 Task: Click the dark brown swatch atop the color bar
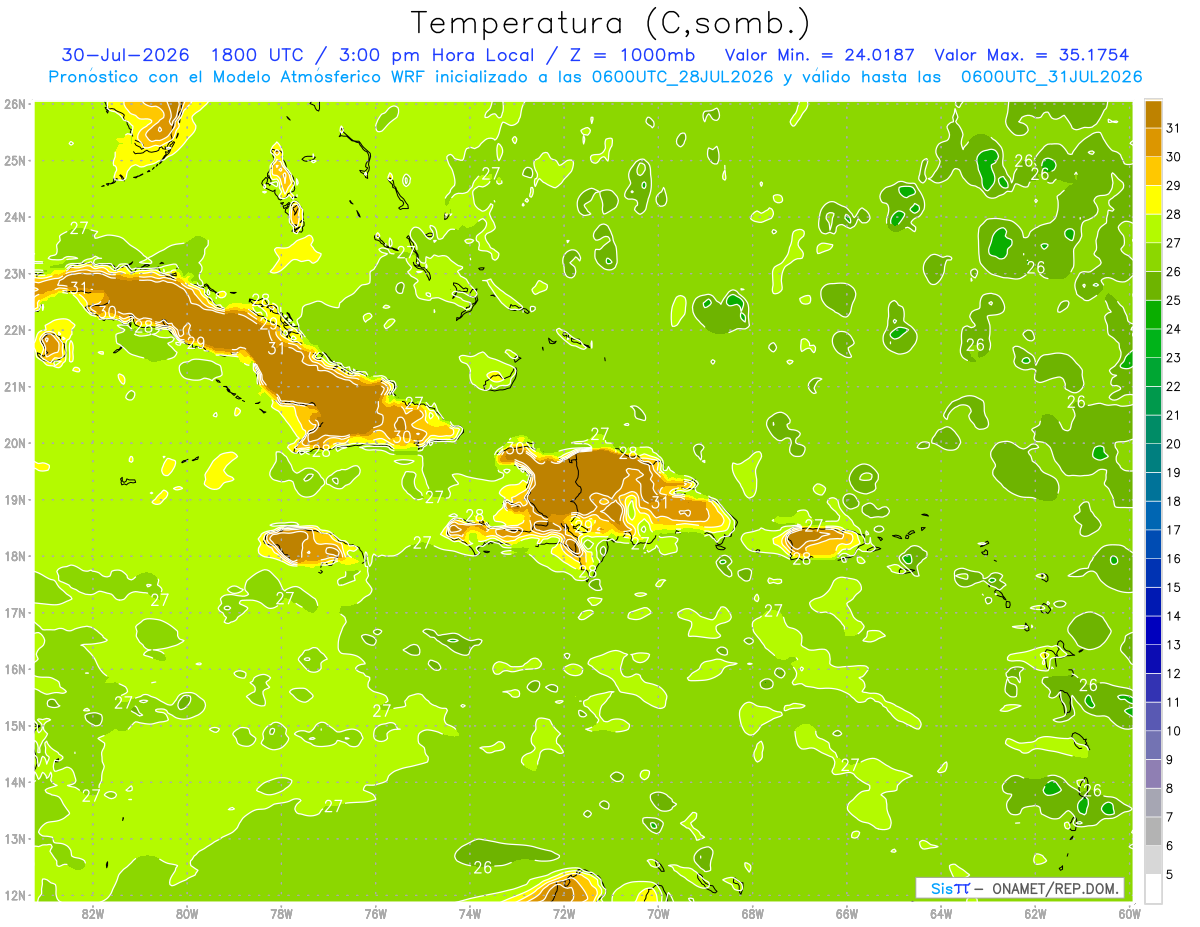pos(1153,114)
